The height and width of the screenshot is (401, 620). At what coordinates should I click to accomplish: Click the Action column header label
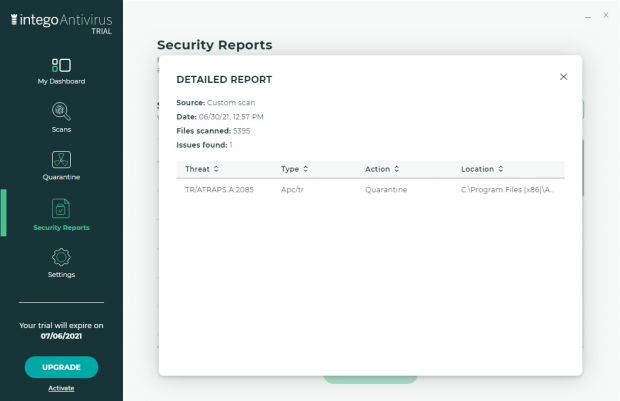point(377,169)
